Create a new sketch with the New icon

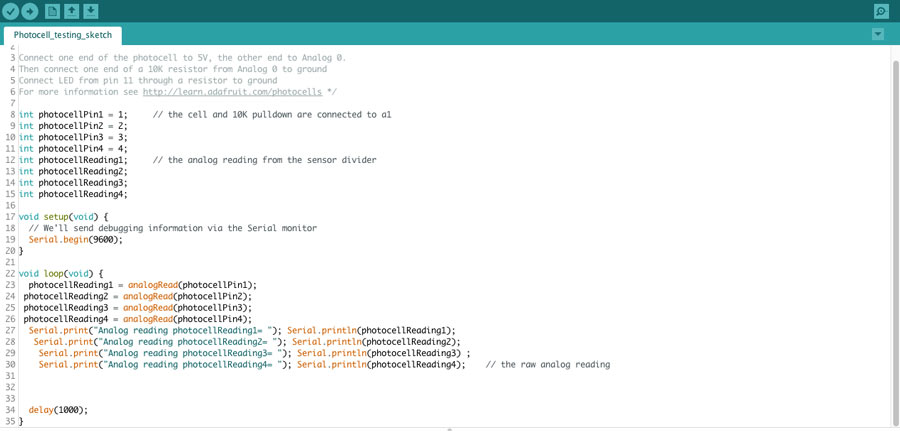pyautogui.click(x=52, y=10)
